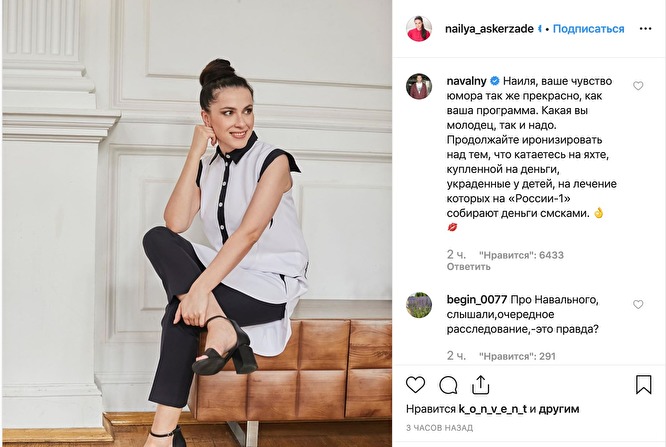The height and width of the screenshot is (447, 666).
Task: Open navalny's avatar picture
Action: (419, 86)
